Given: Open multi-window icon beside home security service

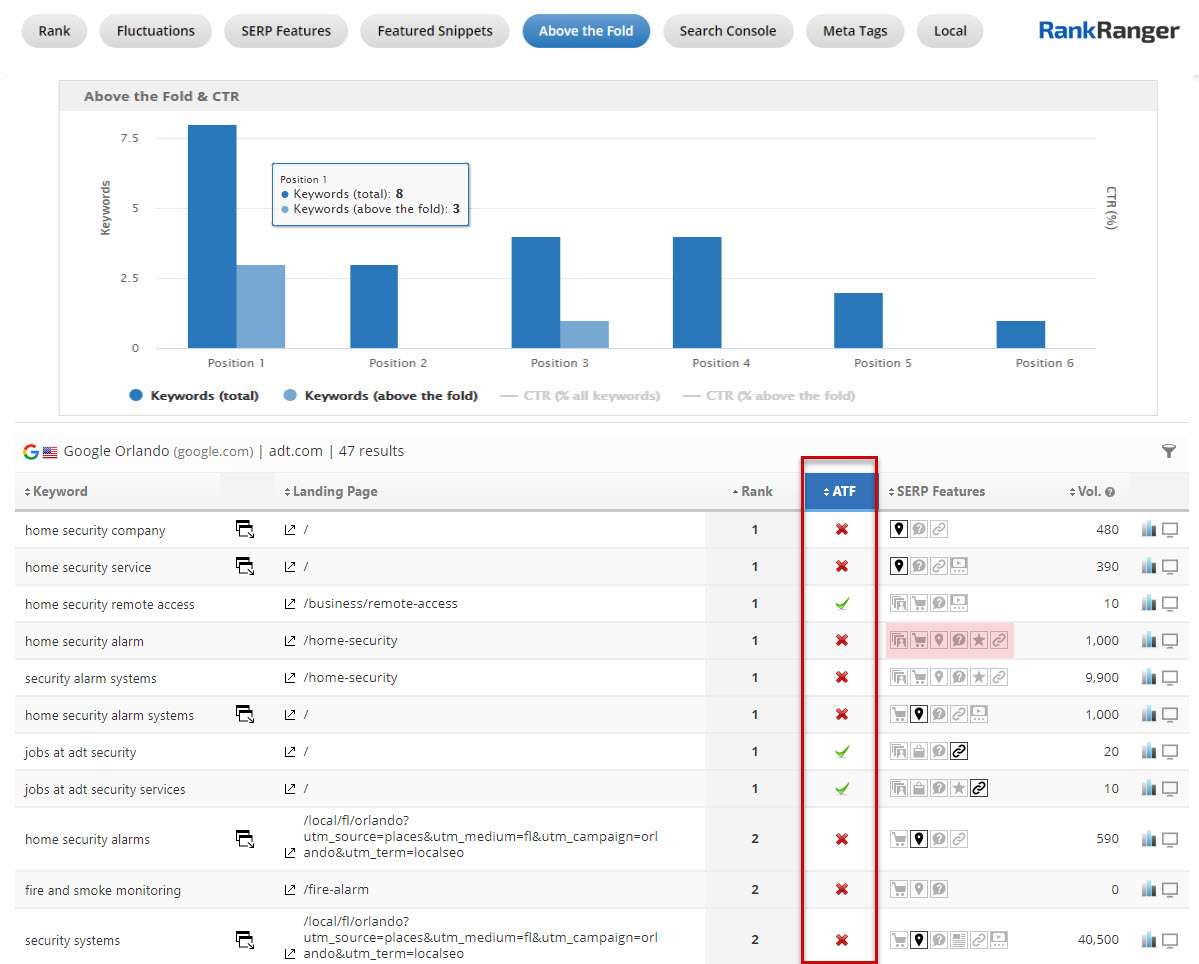Looking at the screenshot, I should click(245, 567).
